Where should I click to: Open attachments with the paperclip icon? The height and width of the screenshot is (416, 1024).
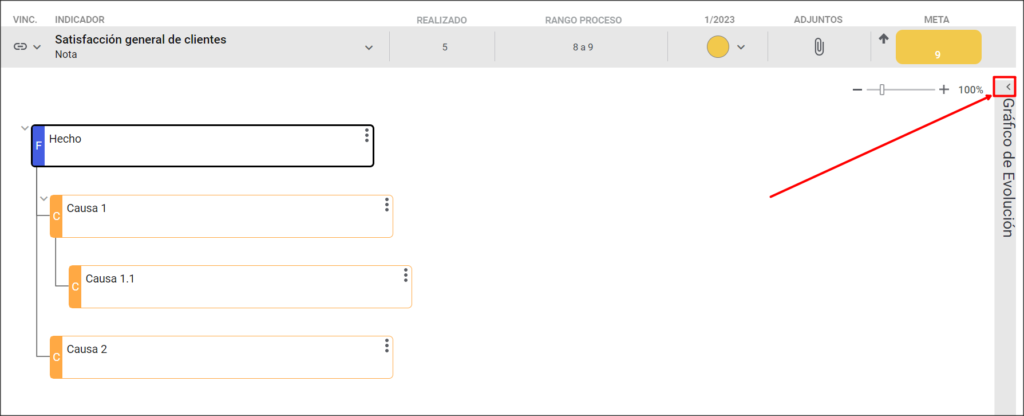818,47
